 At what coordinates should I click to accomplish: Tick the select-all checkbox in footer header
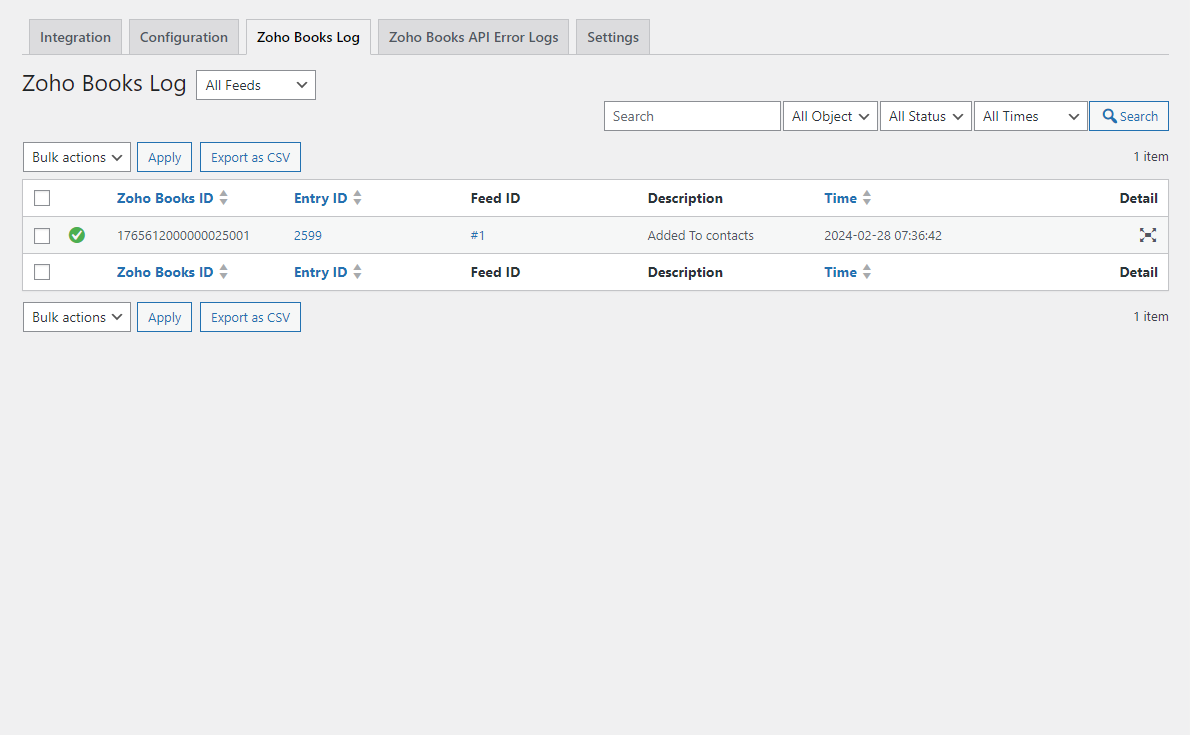(x=42, y=272)
